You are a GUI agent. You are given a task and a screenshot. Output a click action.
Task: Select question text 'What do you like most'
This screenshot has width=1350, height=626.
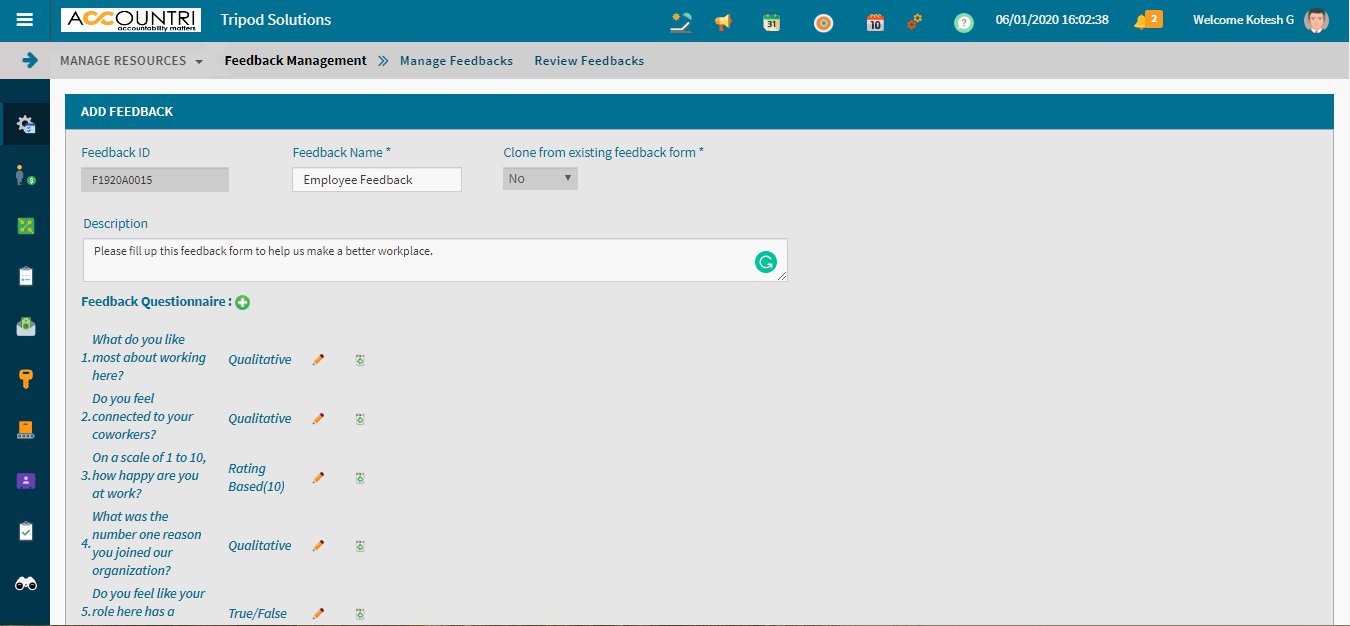pyautogui.click(x=149, y=357)
